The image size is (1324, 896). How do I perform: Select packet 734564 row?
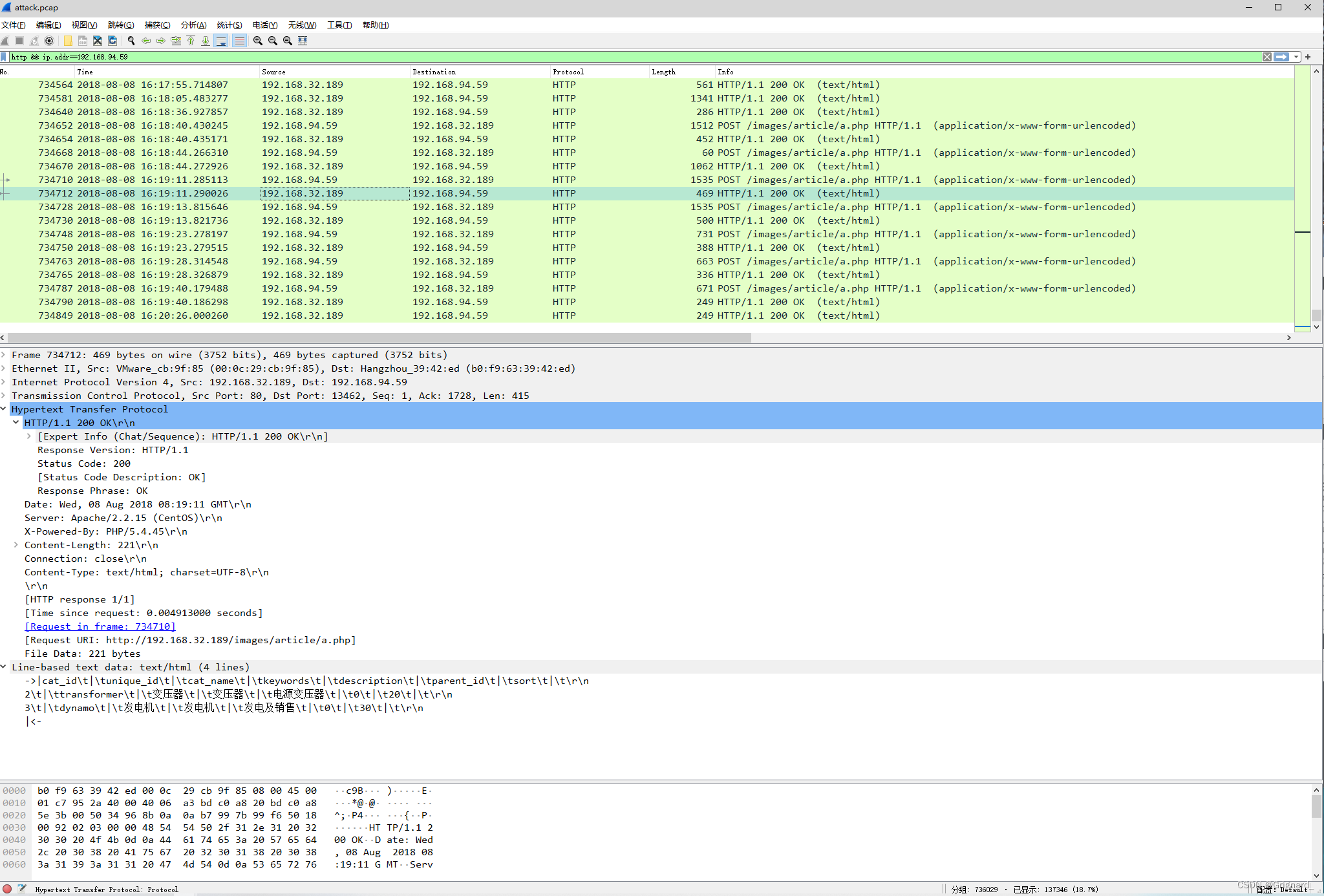click(x=646, y=85)
